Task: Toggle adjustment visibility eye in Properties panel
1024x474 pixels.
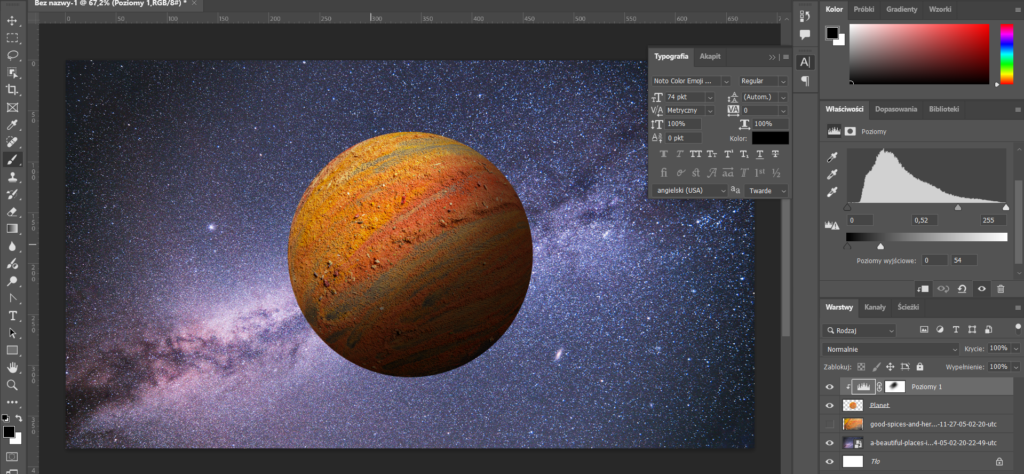Action: click(981, 288)
